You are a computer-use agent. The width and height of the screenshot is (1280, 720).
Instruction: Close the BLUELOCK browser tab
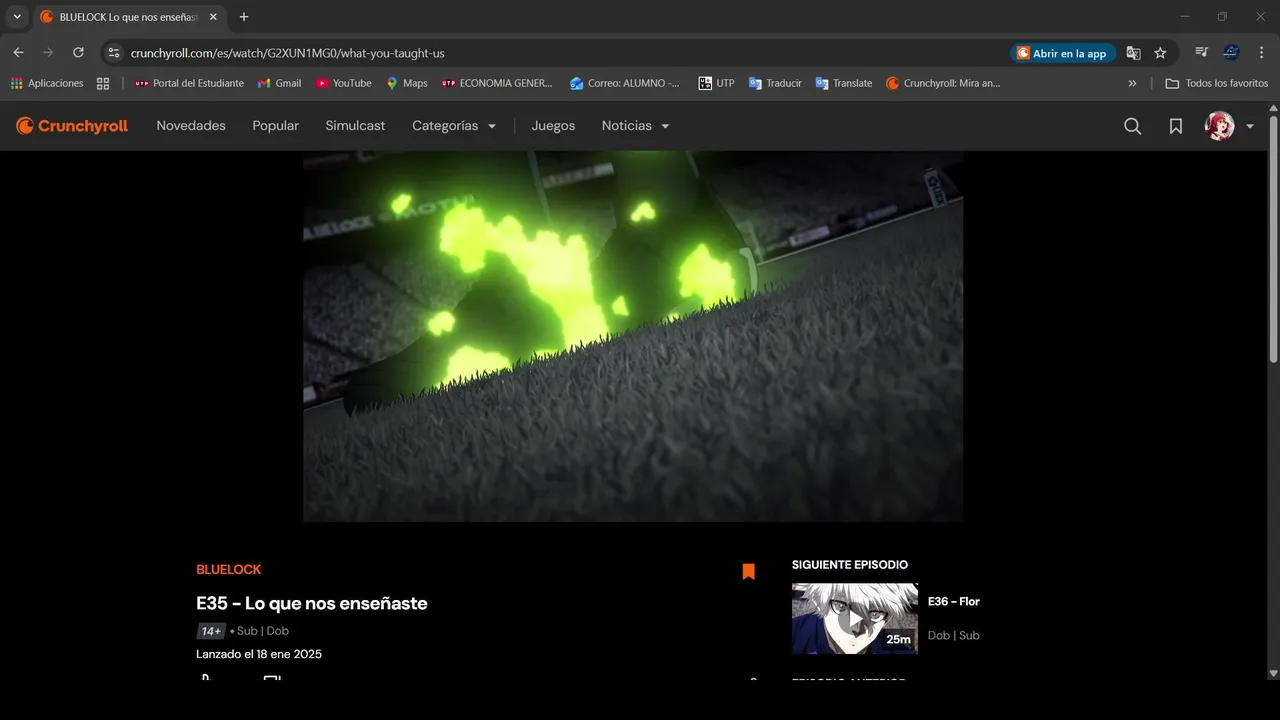(x=213, y=17)
